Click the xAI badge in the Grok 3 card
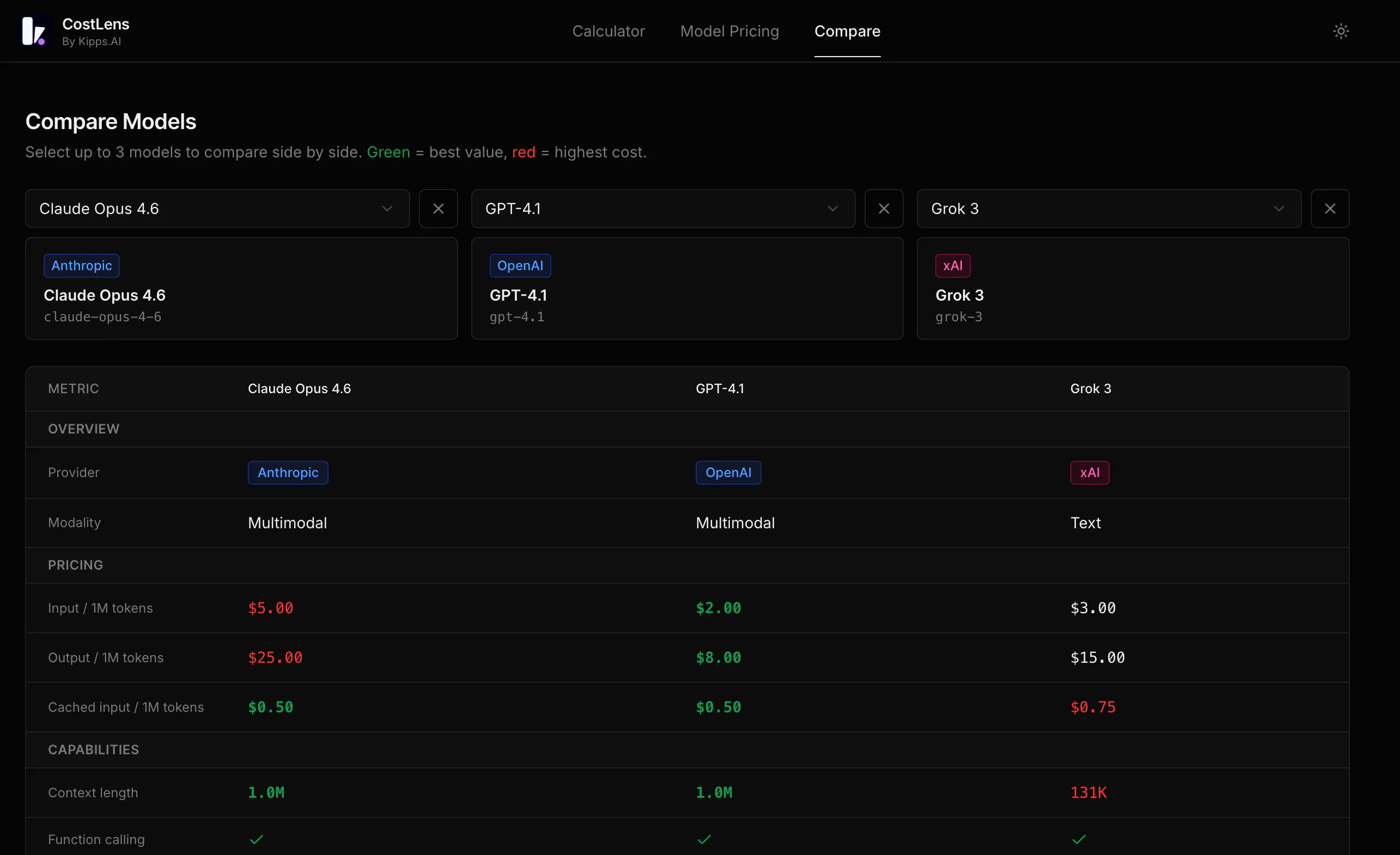Screen dimensions: 1400x855 click(x=952, y=265)
